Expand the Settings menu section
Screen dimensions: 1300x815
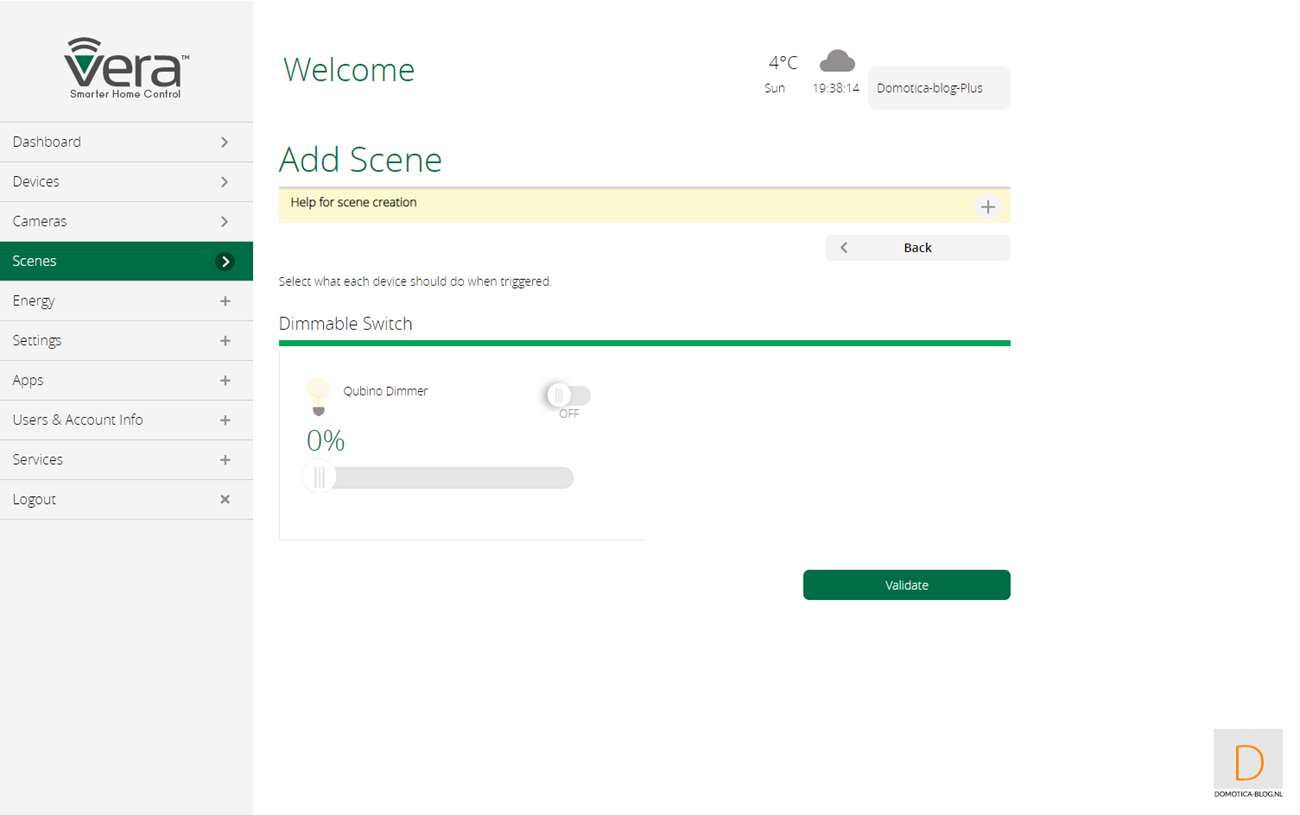point(225,341)
